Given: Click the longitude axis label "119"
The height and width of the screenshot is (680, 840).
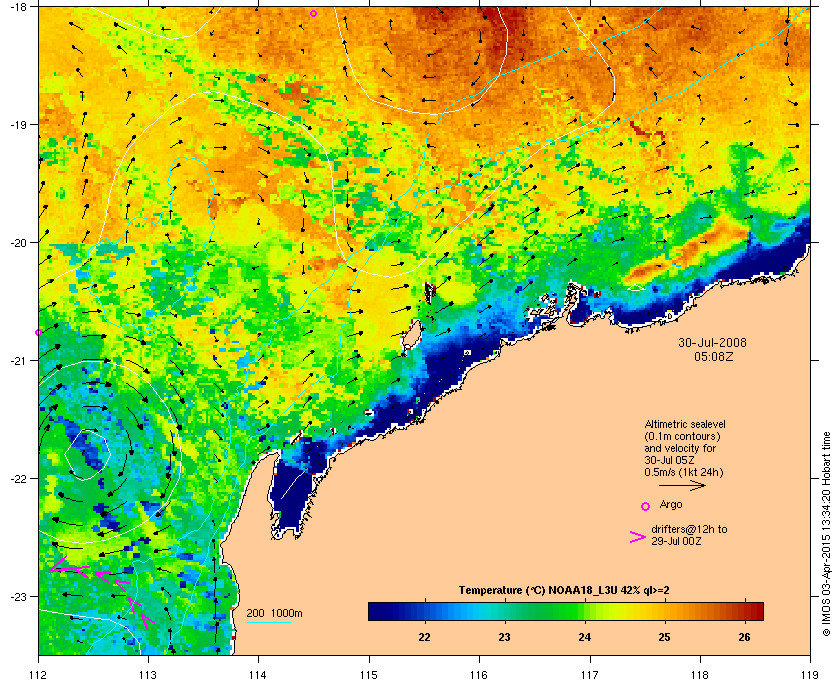Looking at the screenshot, I should (x=810, y=675).
